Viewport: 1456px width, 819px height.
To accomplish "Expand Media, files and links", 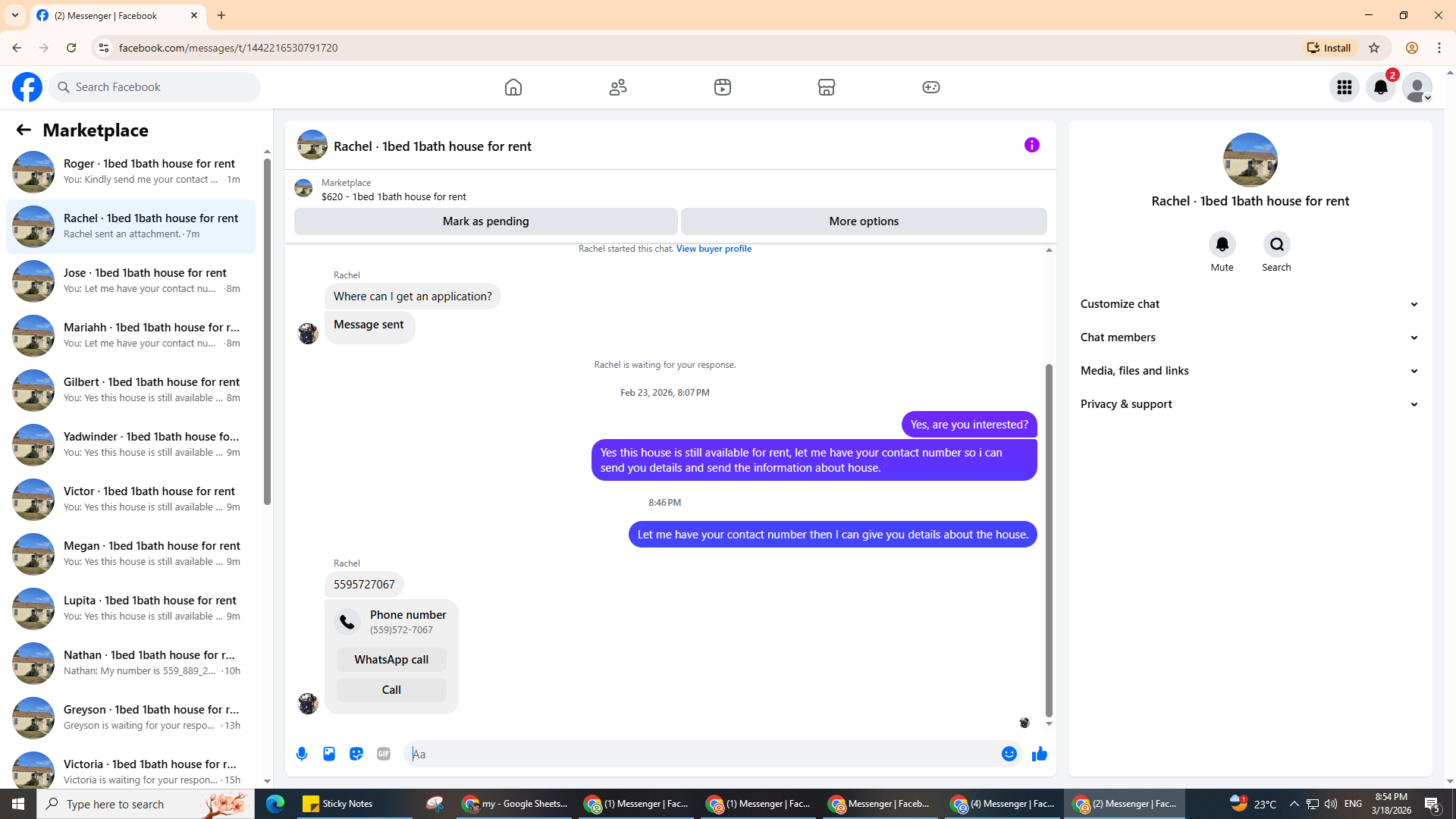I will (1249, 371).
